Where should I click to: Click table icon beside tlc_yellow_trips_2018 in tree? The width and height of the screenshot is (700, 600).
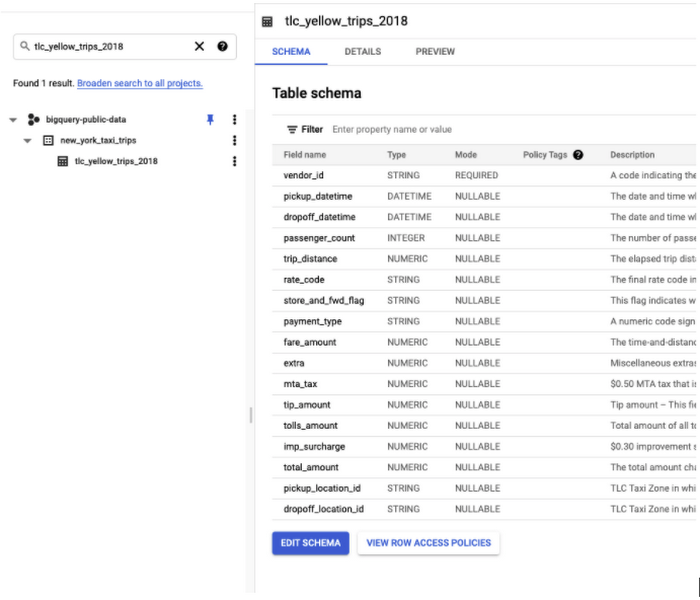coord(63,161)
